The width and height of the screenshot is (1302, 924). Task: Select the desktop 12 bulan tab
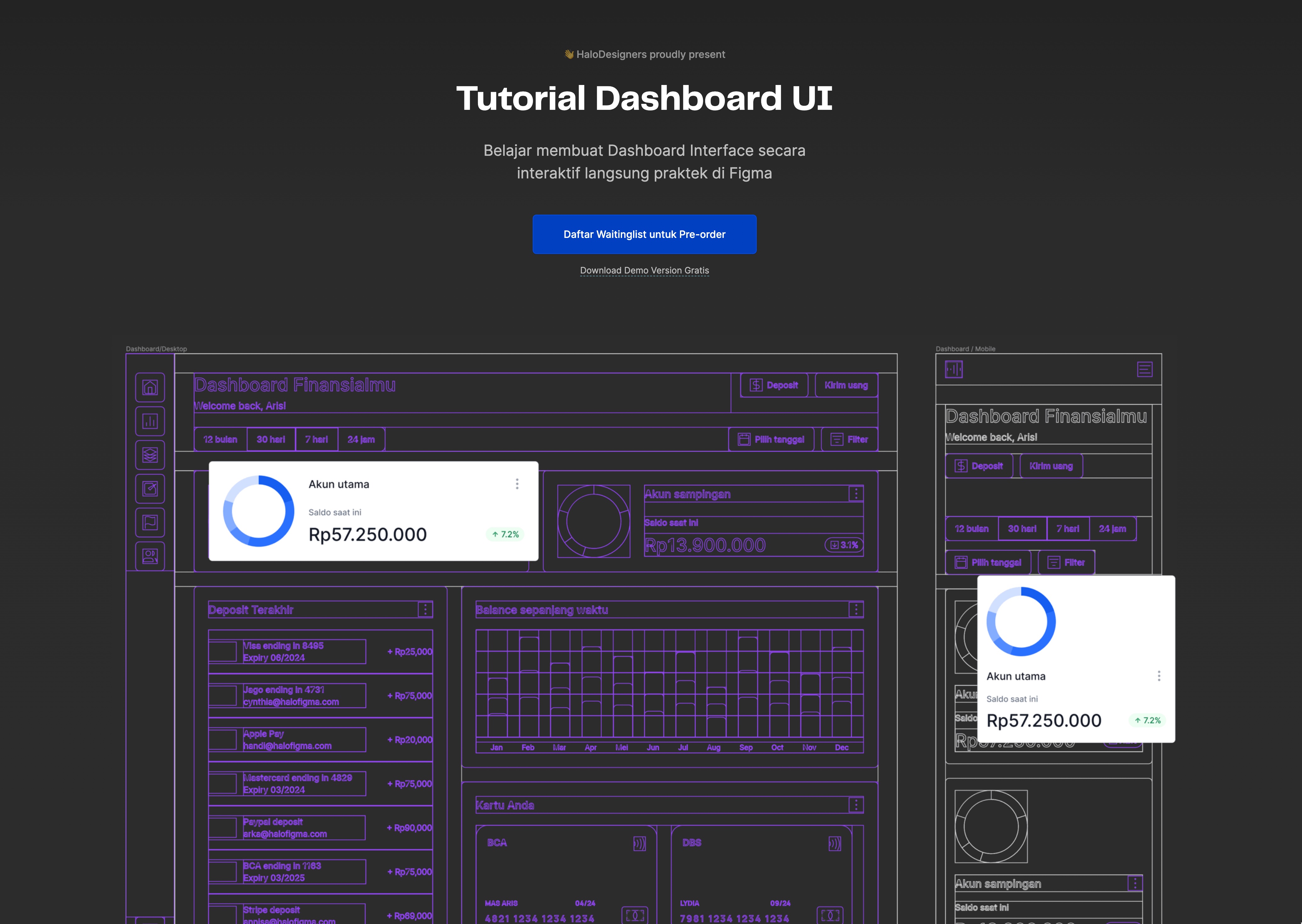pyautogui.click(x=221, y=439)
